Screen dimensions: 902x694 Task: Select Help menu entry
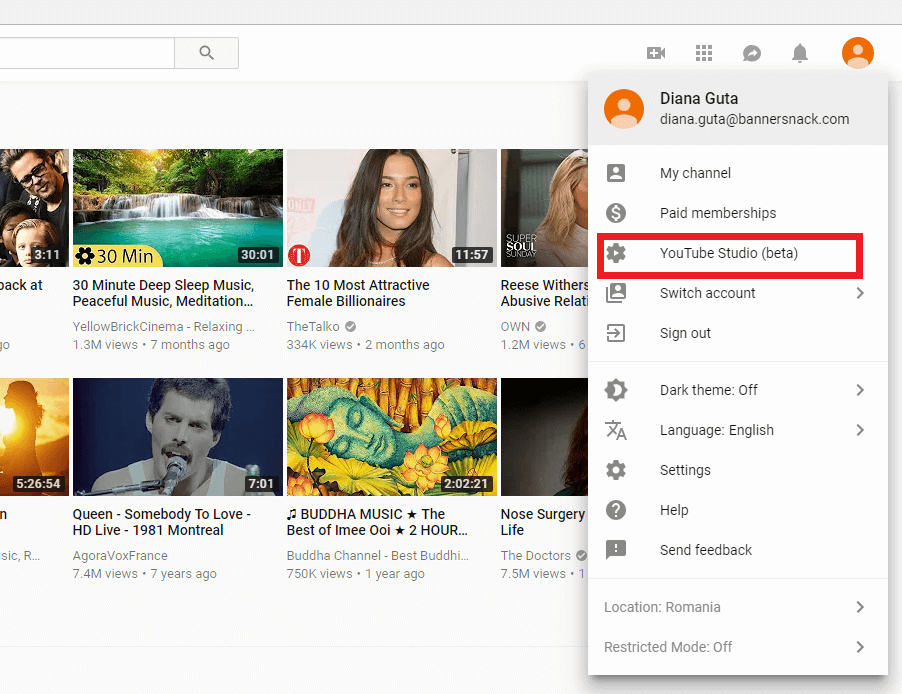[x=737, y=510]
